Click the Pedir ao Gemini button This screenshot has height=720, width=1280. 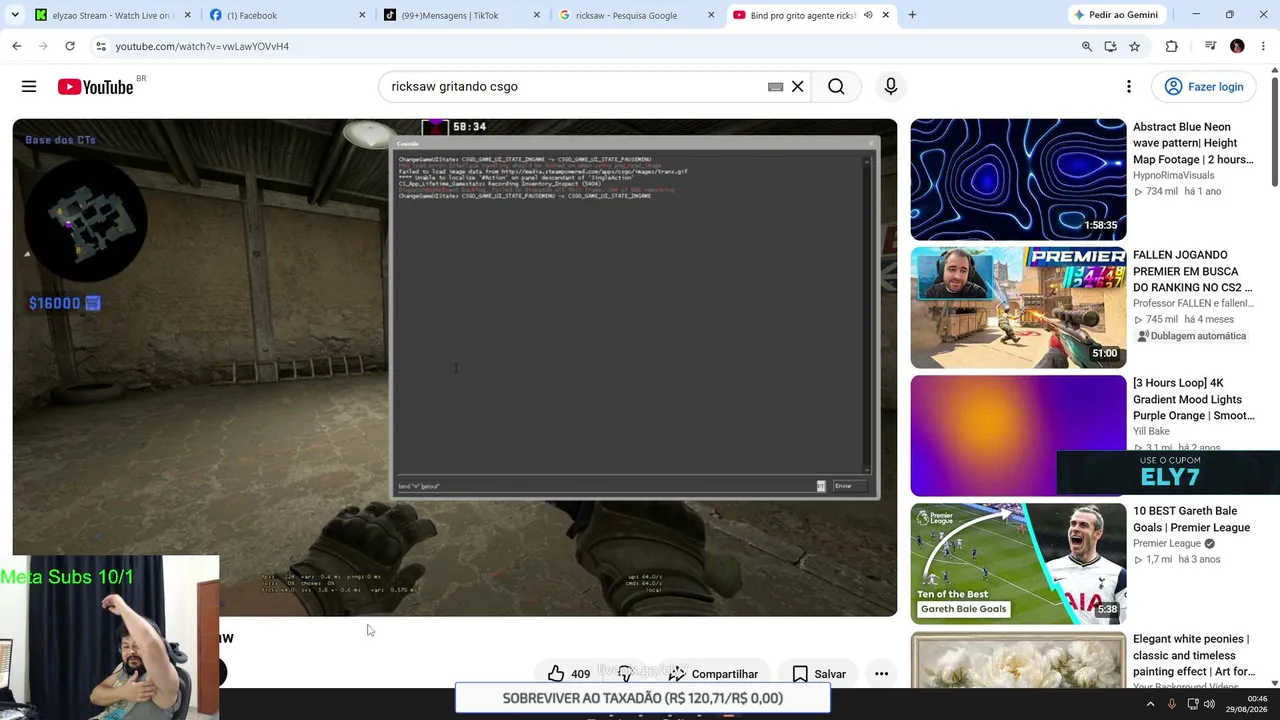(1116, 15)
